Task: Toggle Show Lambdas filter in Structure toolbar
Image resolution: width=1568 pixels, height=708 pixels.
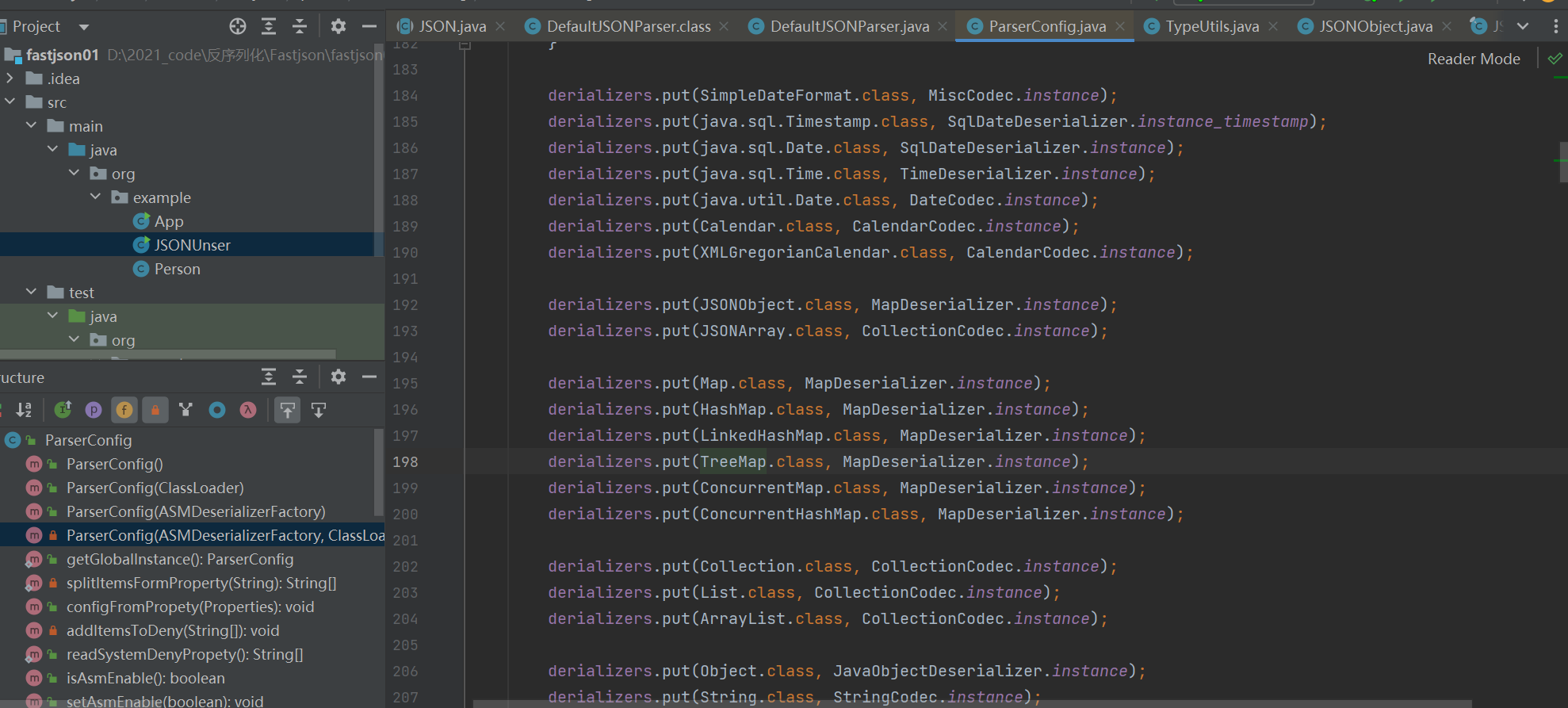Action: [x=248, y=410]
